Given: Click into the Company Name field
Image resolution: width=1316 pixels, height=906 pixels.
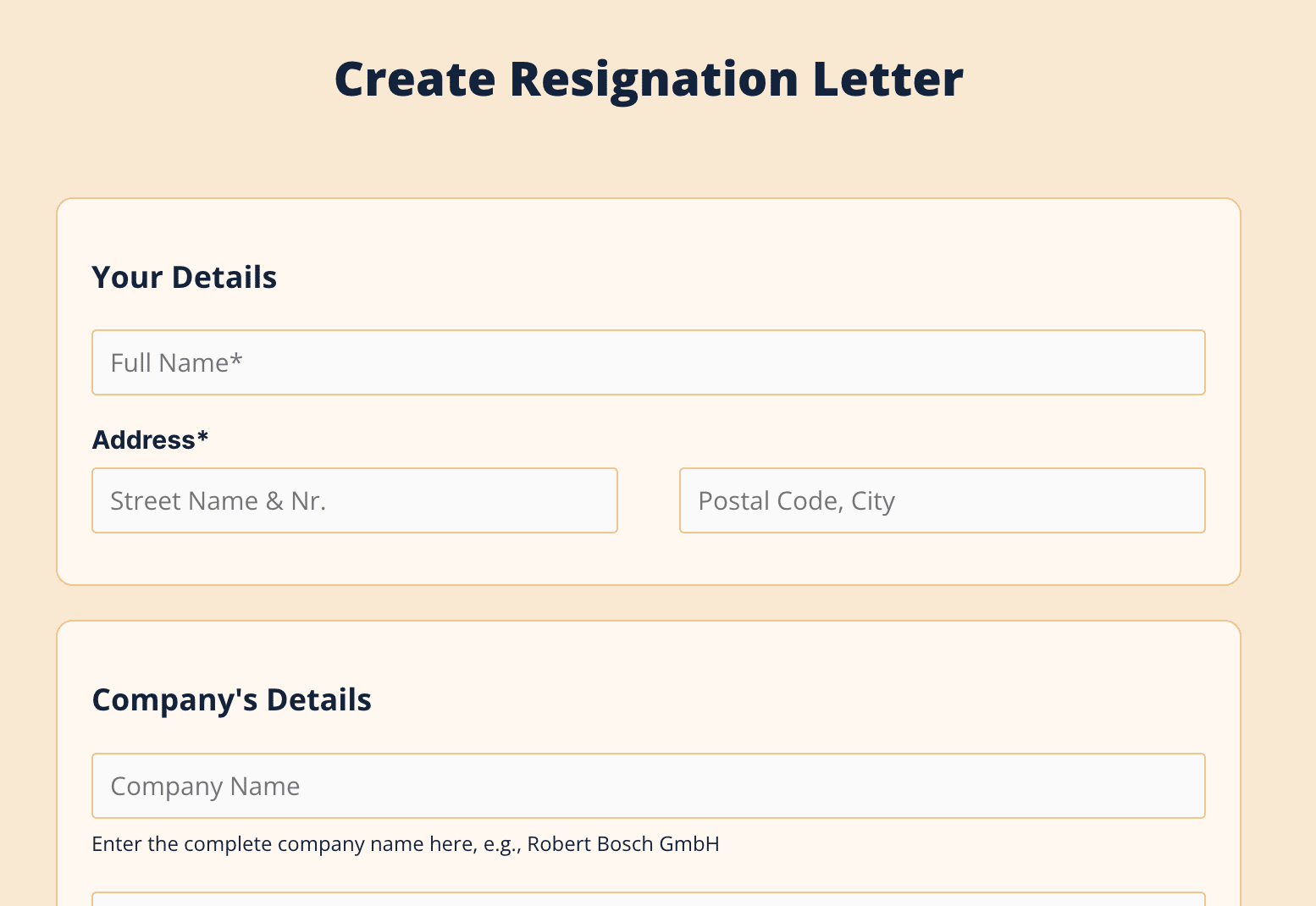Looking at the screenshot, I should pos(648,786).
